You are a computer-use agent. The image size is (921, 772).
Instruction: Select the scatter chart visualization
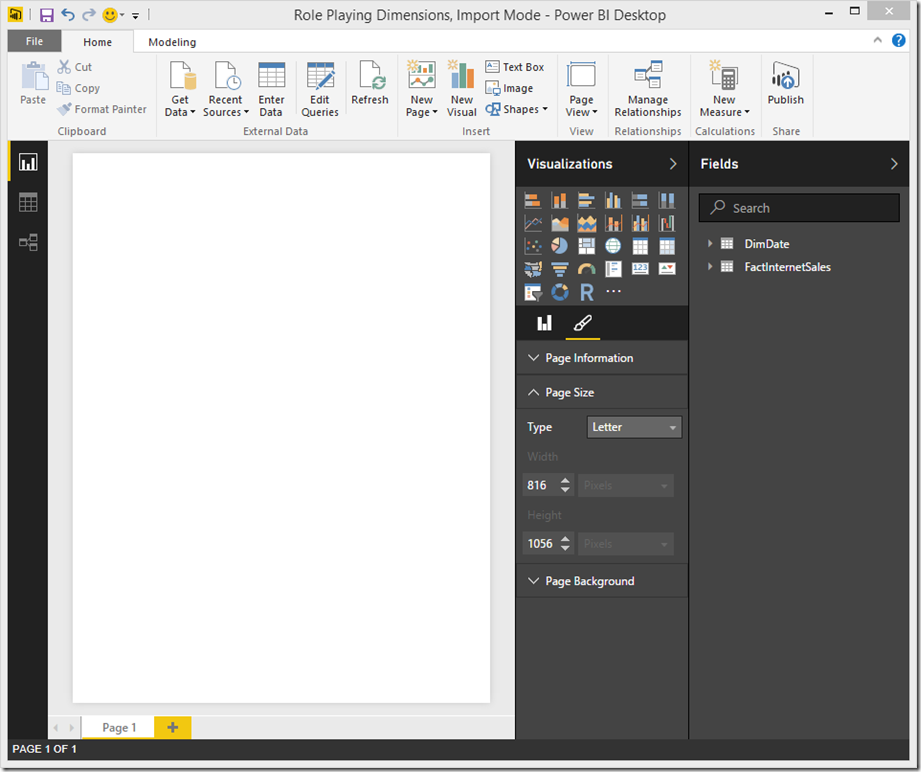pos(533,246)
